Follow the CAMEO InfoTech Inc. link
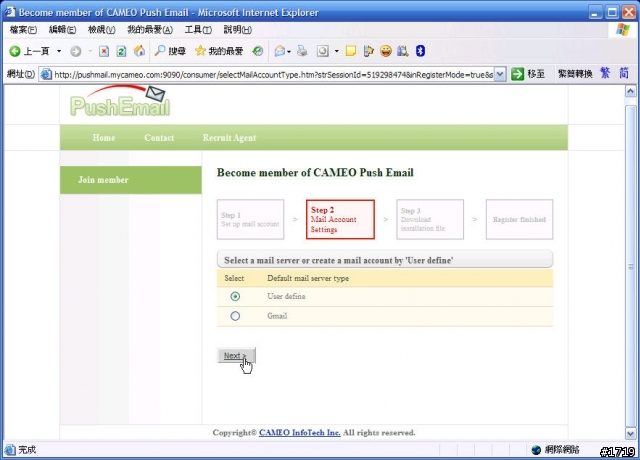The height and width of the screenshot is (460, 640). click(x=300, y=433)
